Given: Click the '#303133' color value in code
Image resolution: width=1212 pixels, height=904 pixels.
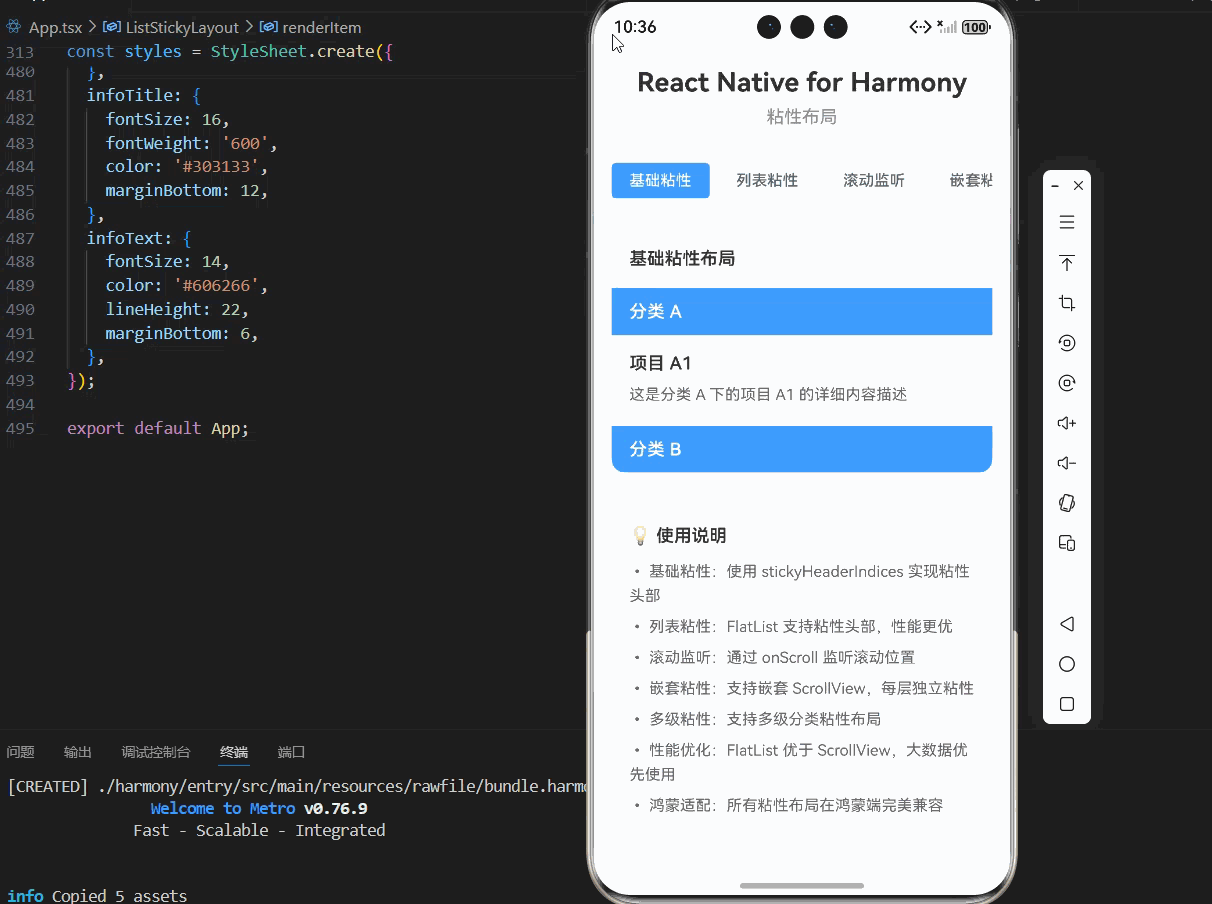Looking at the screenshot, I should [216, 167].
